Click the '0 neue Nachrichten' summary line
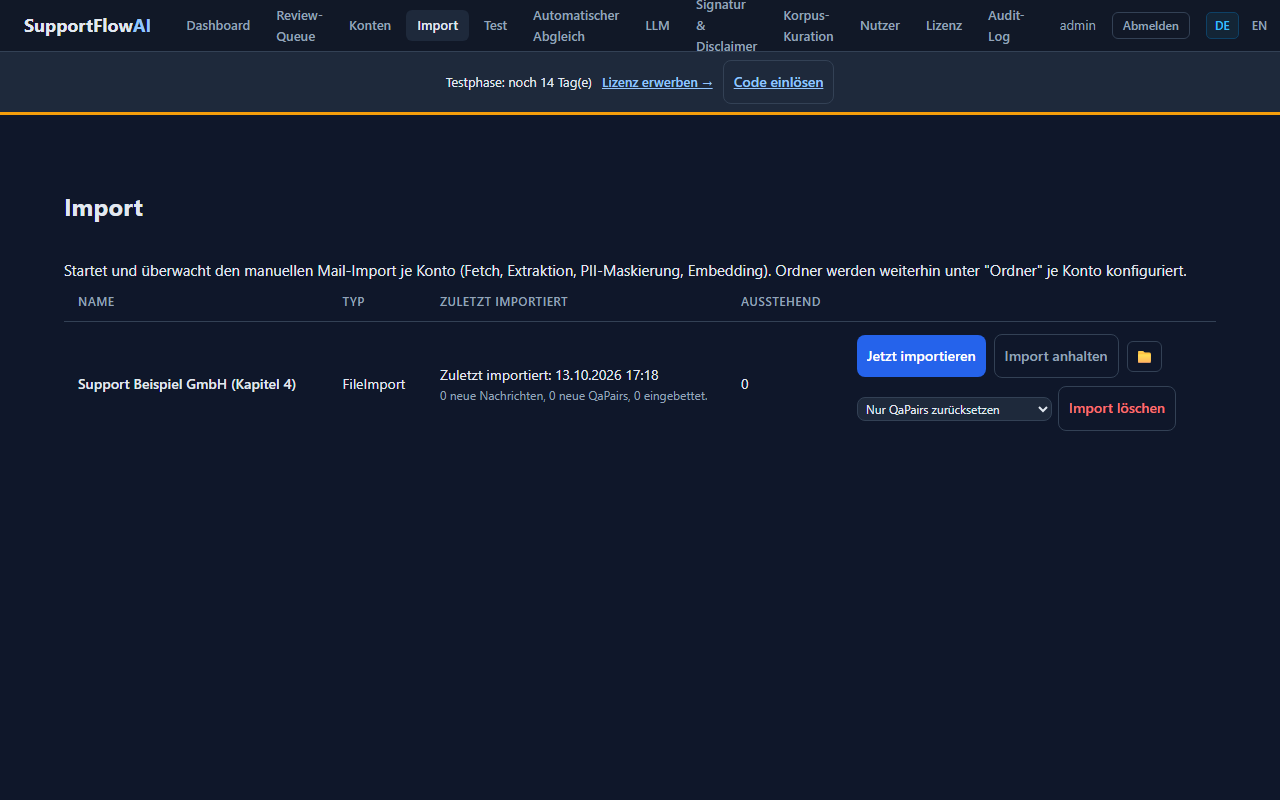Screen dimensions: 1280x800 pos(574,396)
